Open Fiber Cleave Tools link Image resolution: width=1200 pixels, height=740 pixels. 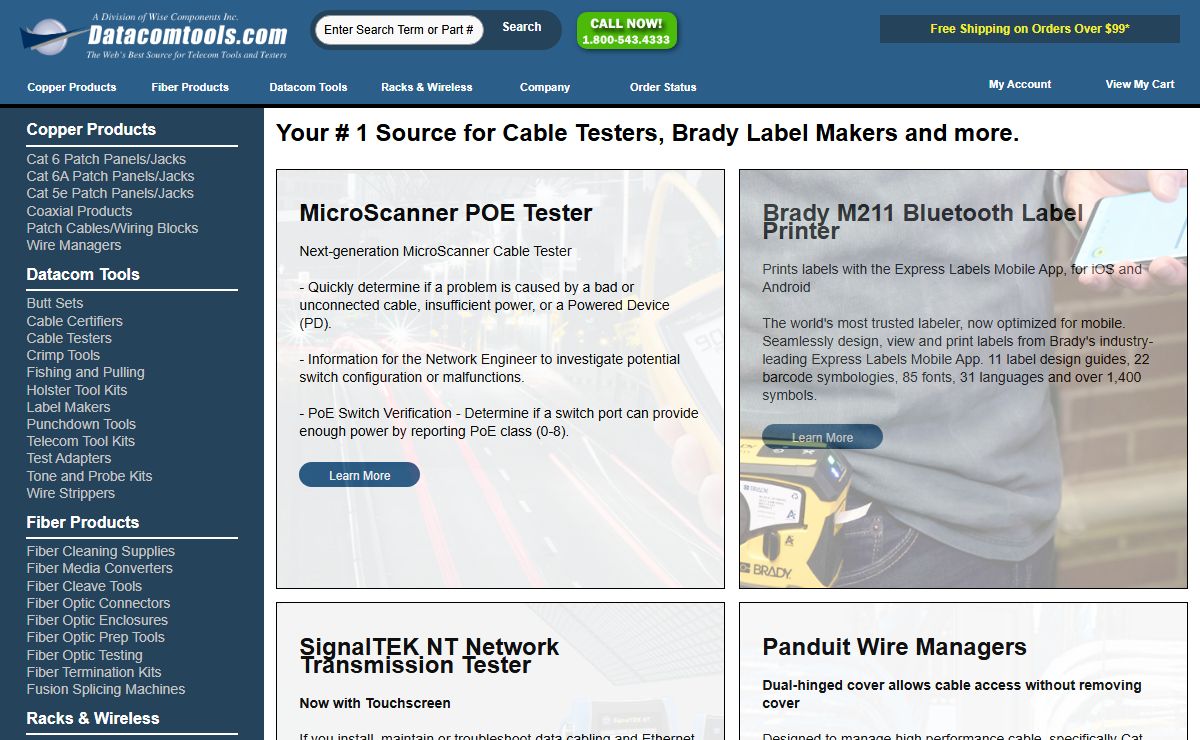[x=84, y=586]
